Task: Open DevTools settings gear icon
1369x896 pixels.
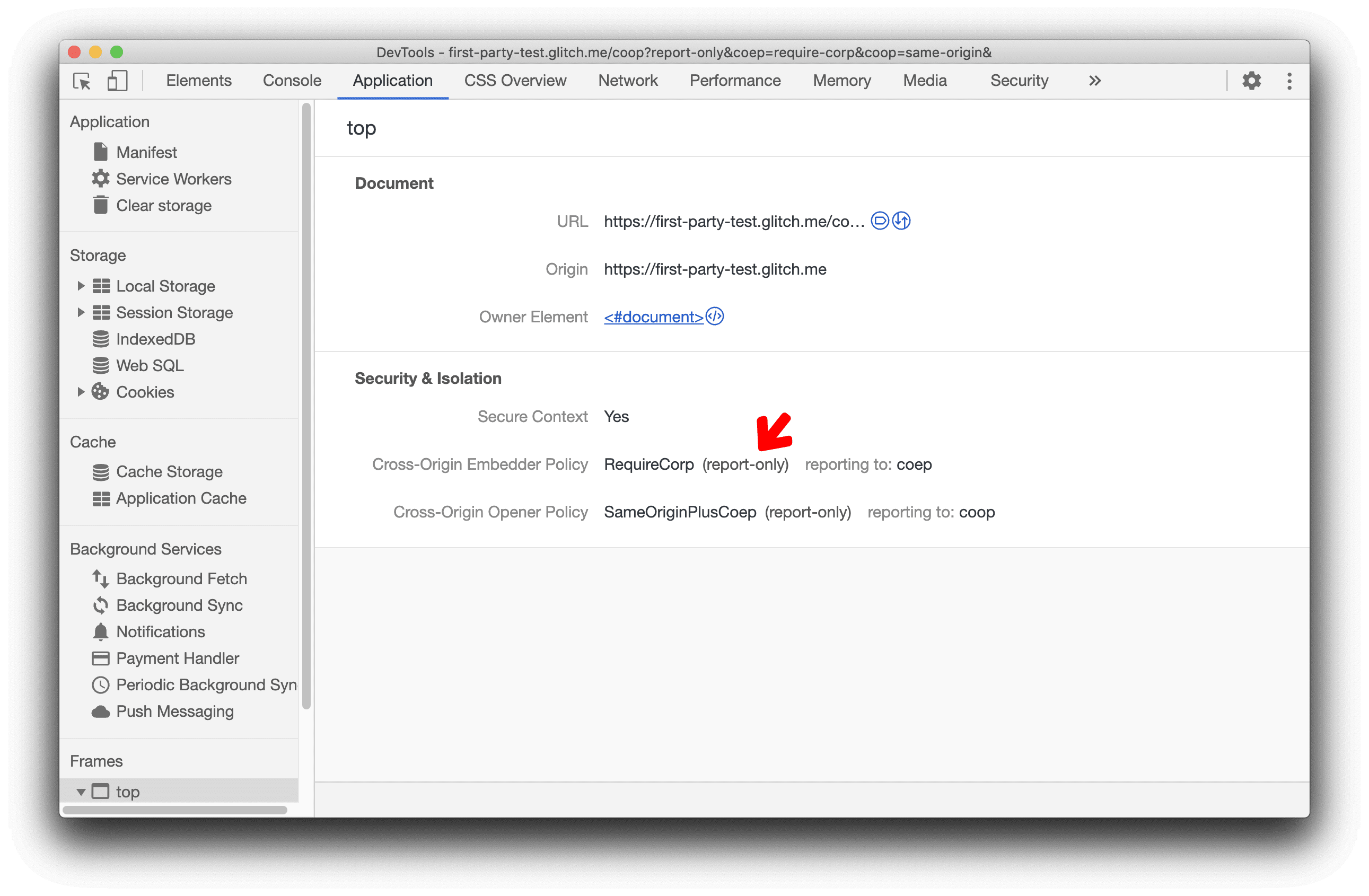Action: coord(1251,81)
